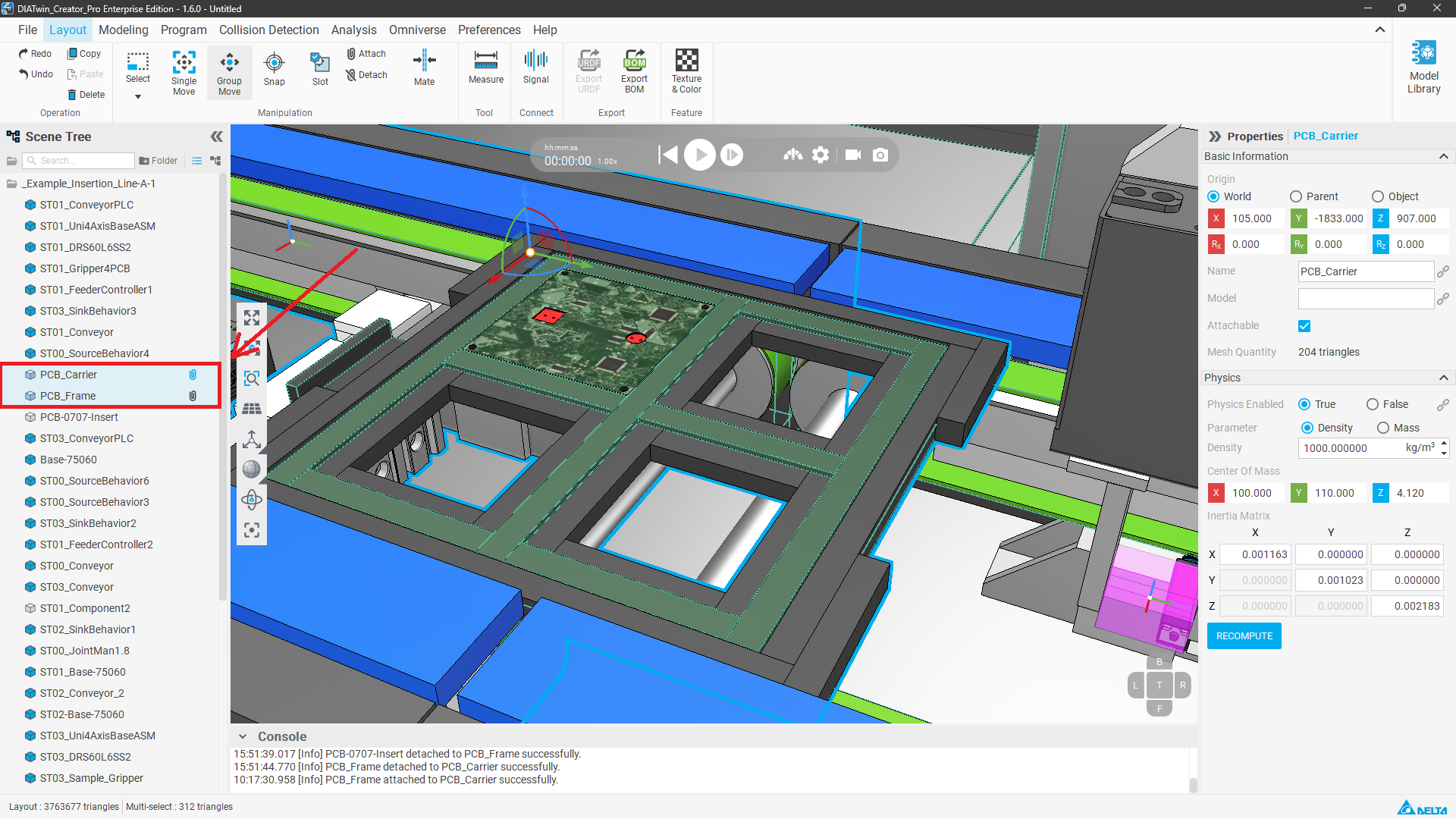Select PCB-0707-Insert in scene tree
This screenshot has height=819, width=1456.
point(79,417)
